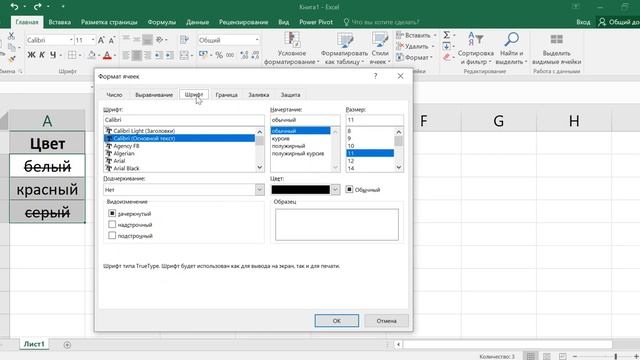The width and height of the screenshot is (640, 360).
Task: Toggle italic К formatting in ribbon
Action: (42, 55)
